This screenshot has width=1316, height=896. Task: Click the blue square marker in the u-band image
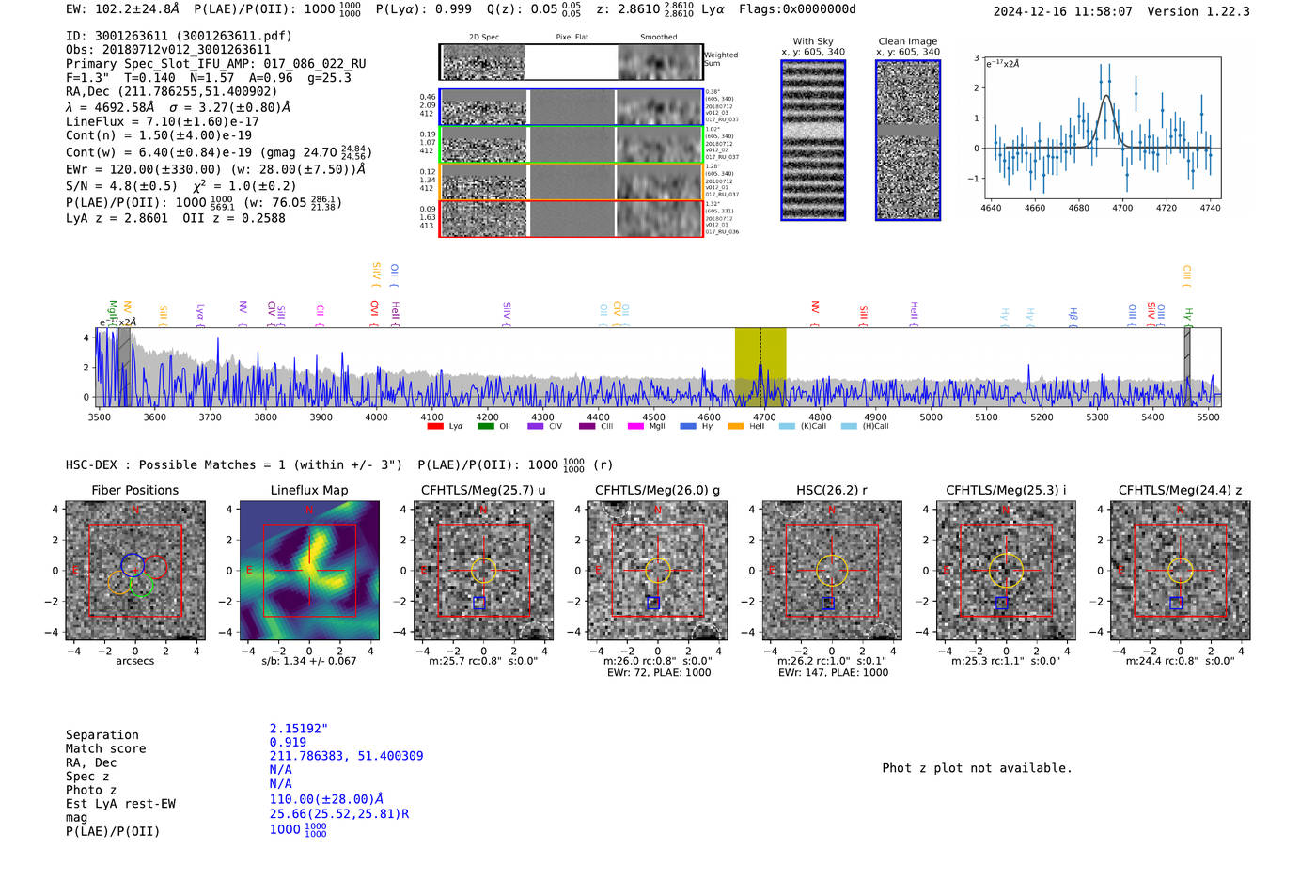[479, 603]
